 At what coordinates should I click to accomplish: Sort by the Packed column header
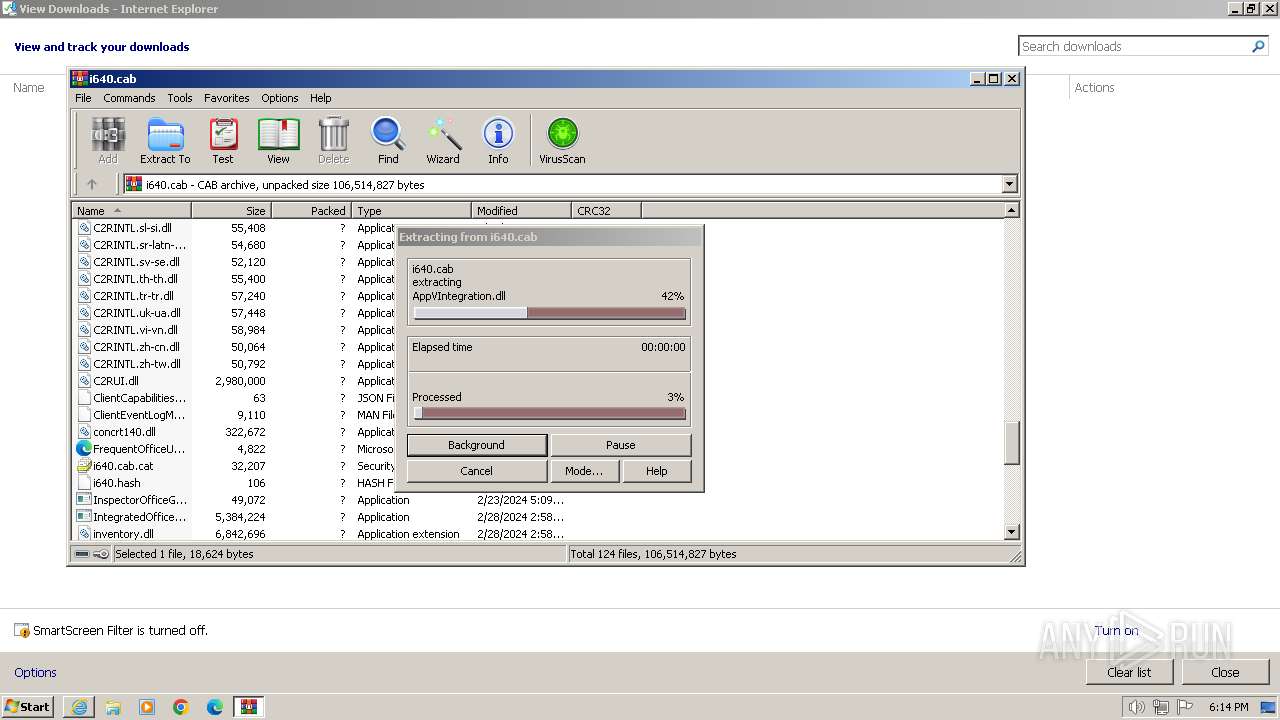[311, 210]
